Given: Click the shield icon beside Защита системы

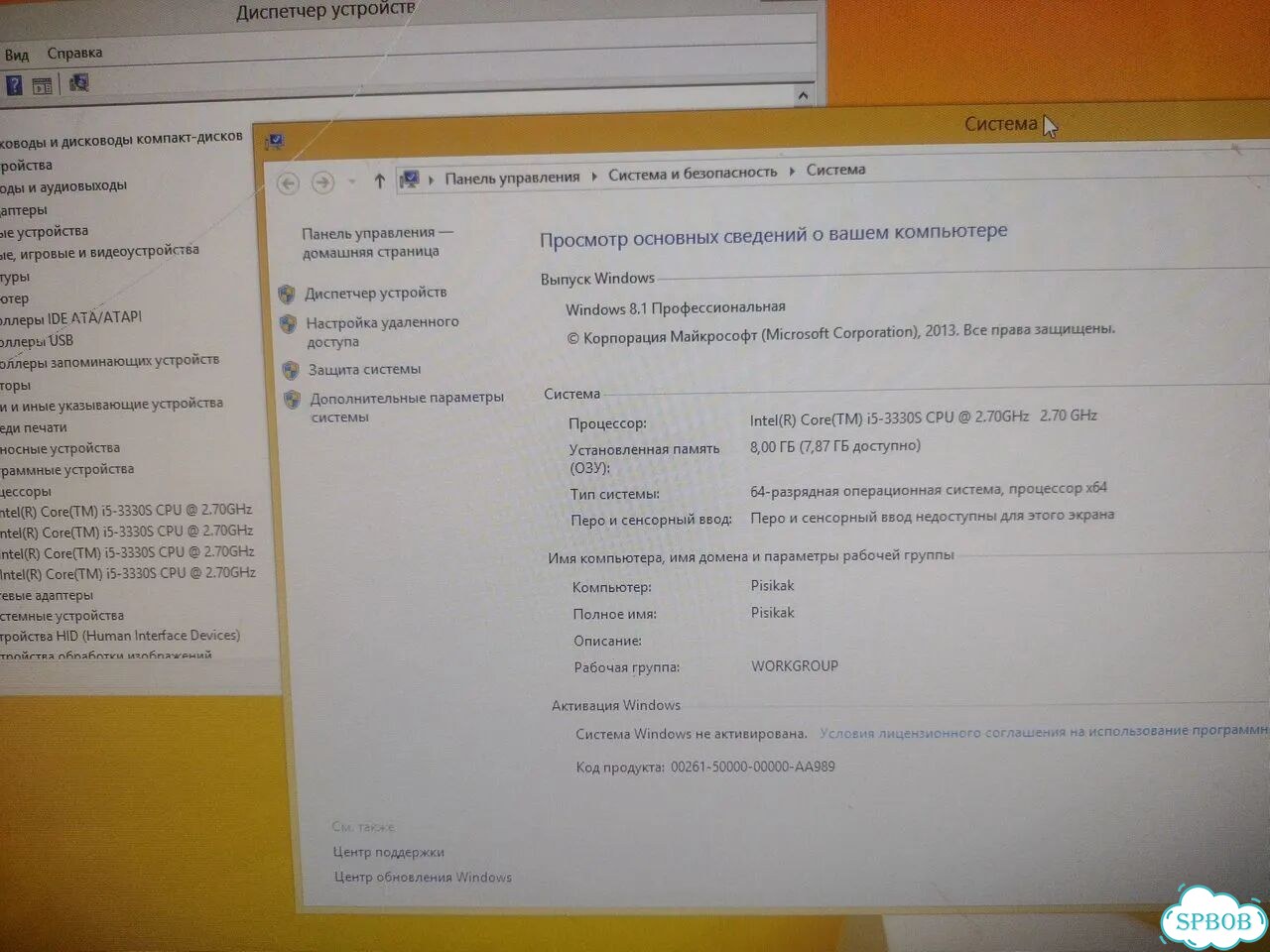Looking at the screenshot, I should (x=291, y=371).
